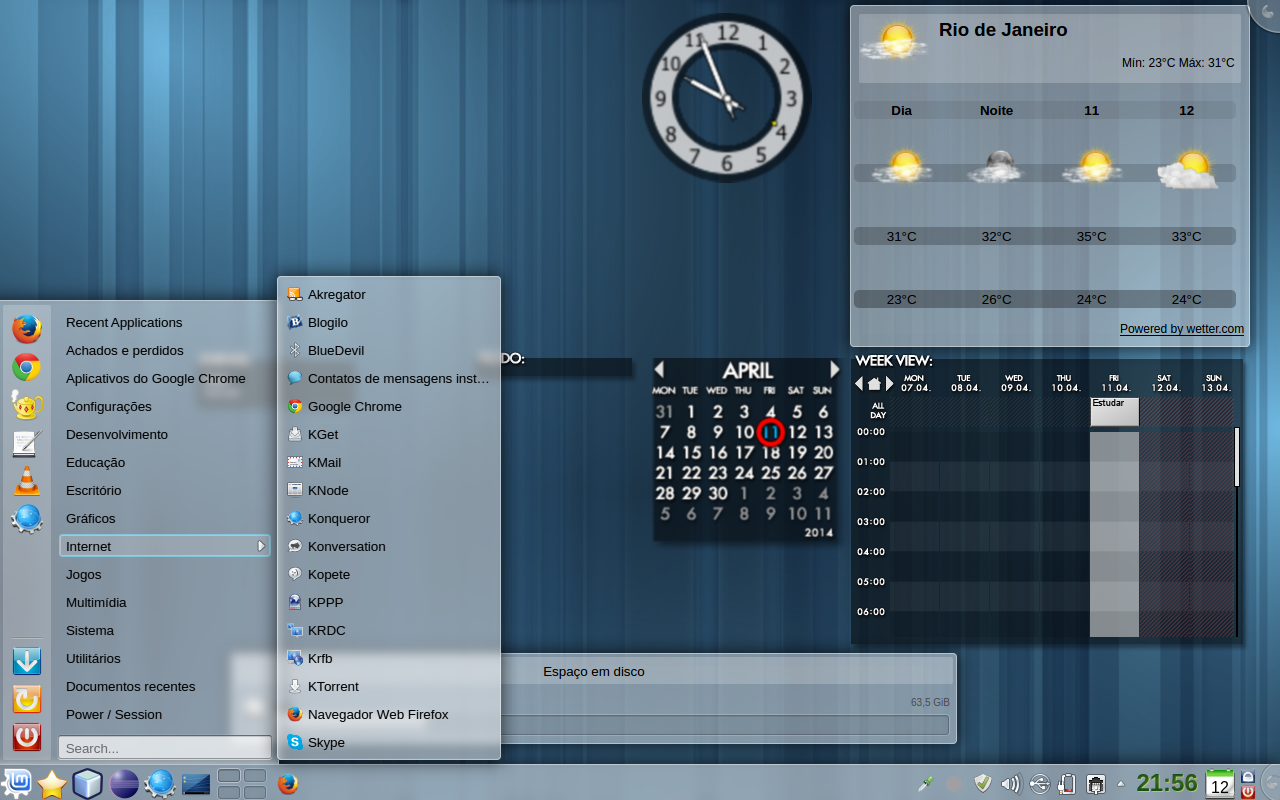This screenshot has height=800, width=1280.
Task: Go to previous week in Week View
Action: coord(859,384)
